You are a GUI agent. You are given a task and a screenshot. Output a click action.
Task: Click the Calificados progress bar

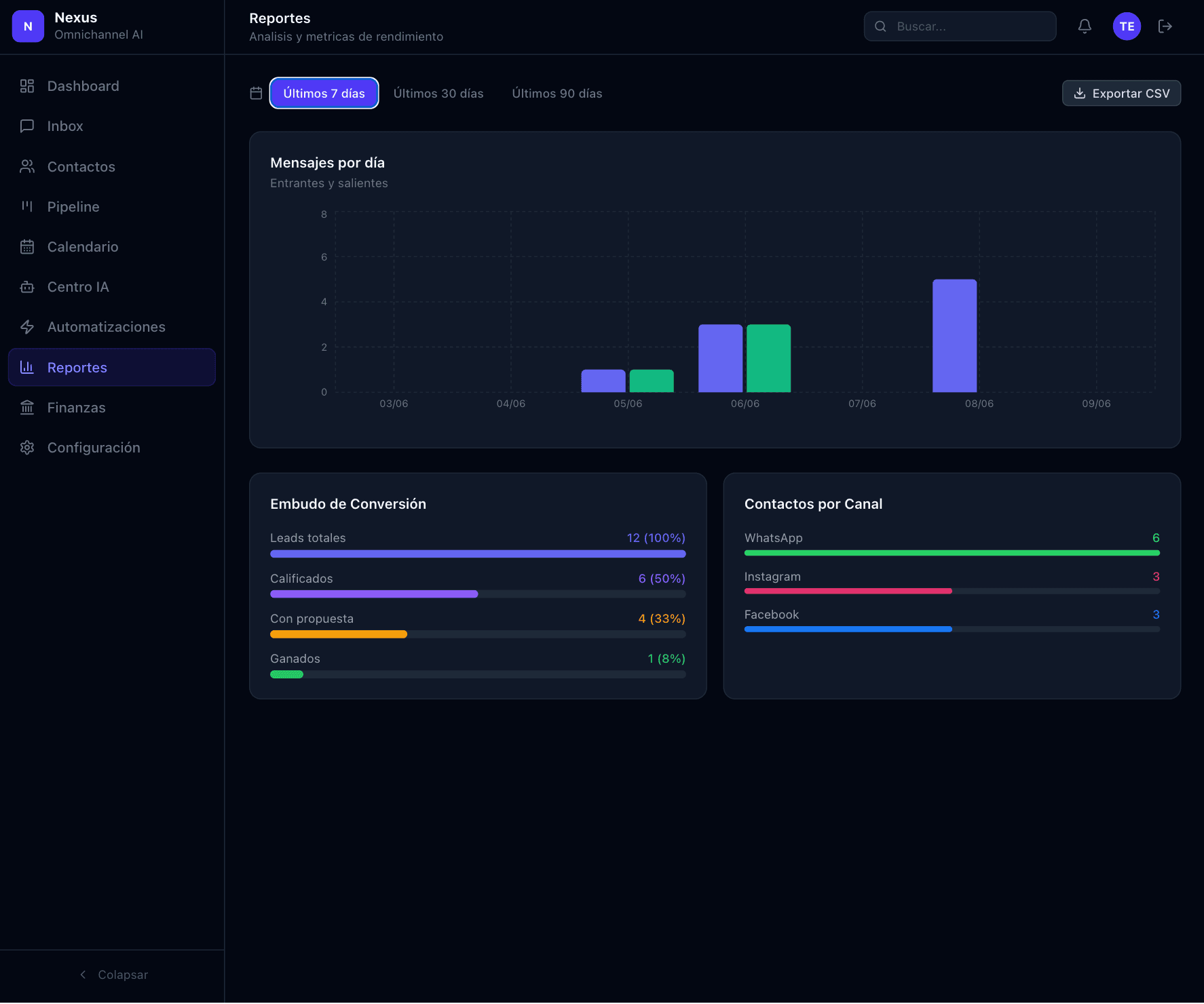tap(374, 594)
